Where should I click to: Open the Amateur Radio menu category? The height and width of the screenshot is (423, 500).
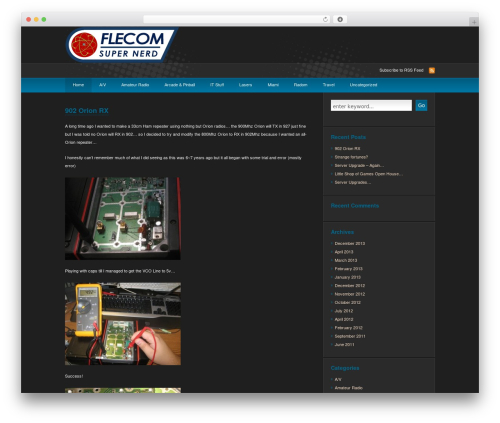[135, 85]
